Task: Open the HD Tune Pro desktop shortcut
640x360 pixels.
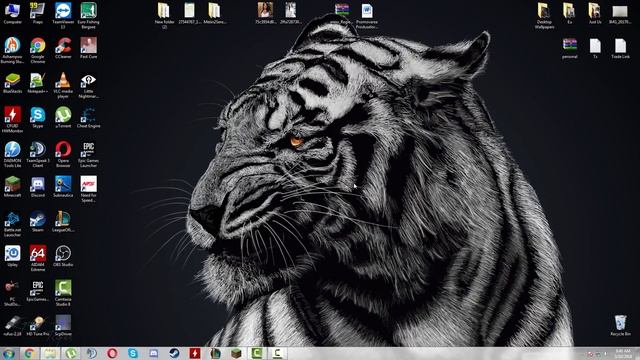Action: click(x=38, y=325)
